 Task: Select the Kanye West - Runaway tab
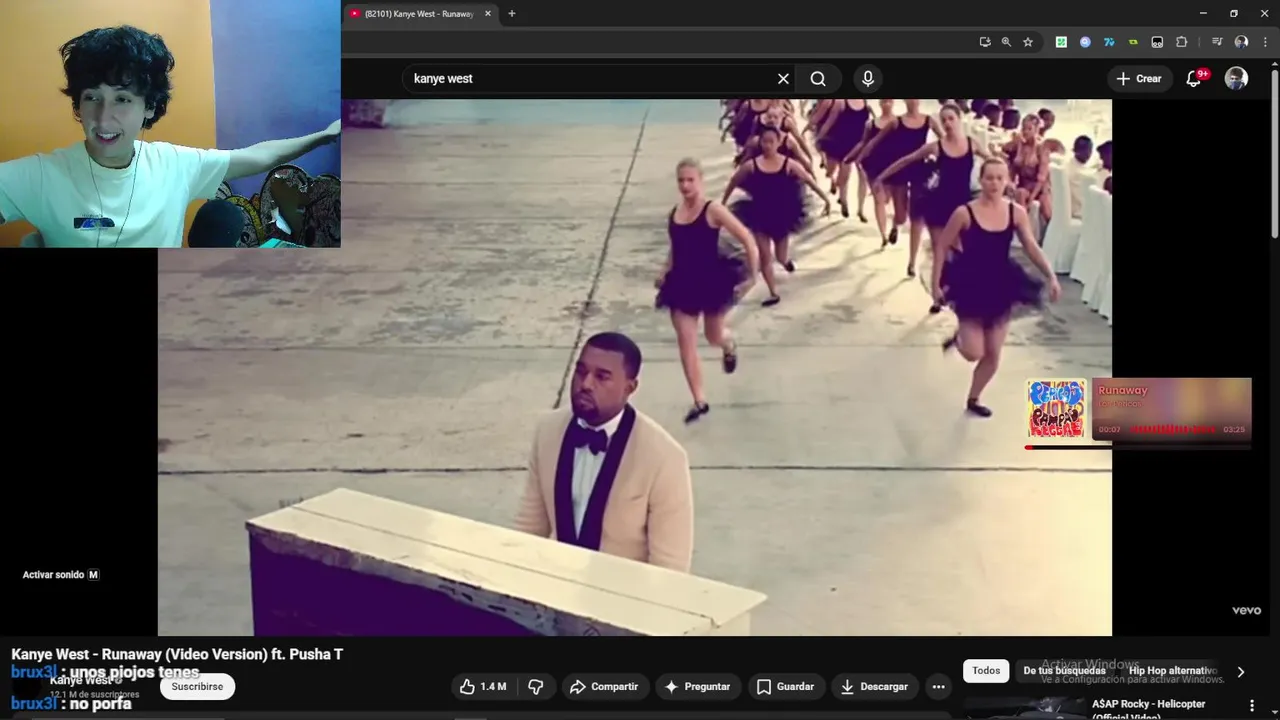[x=420, y=14]
